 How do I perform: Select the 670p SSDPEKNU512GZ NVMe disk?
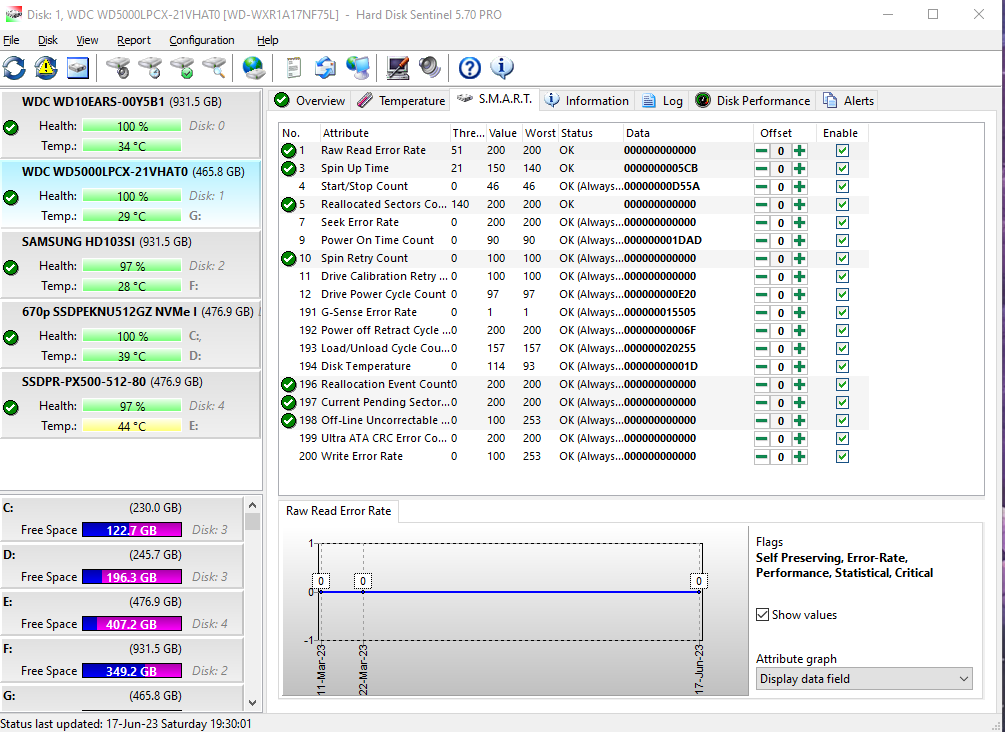pyautogui.click(x=130, y=334)
